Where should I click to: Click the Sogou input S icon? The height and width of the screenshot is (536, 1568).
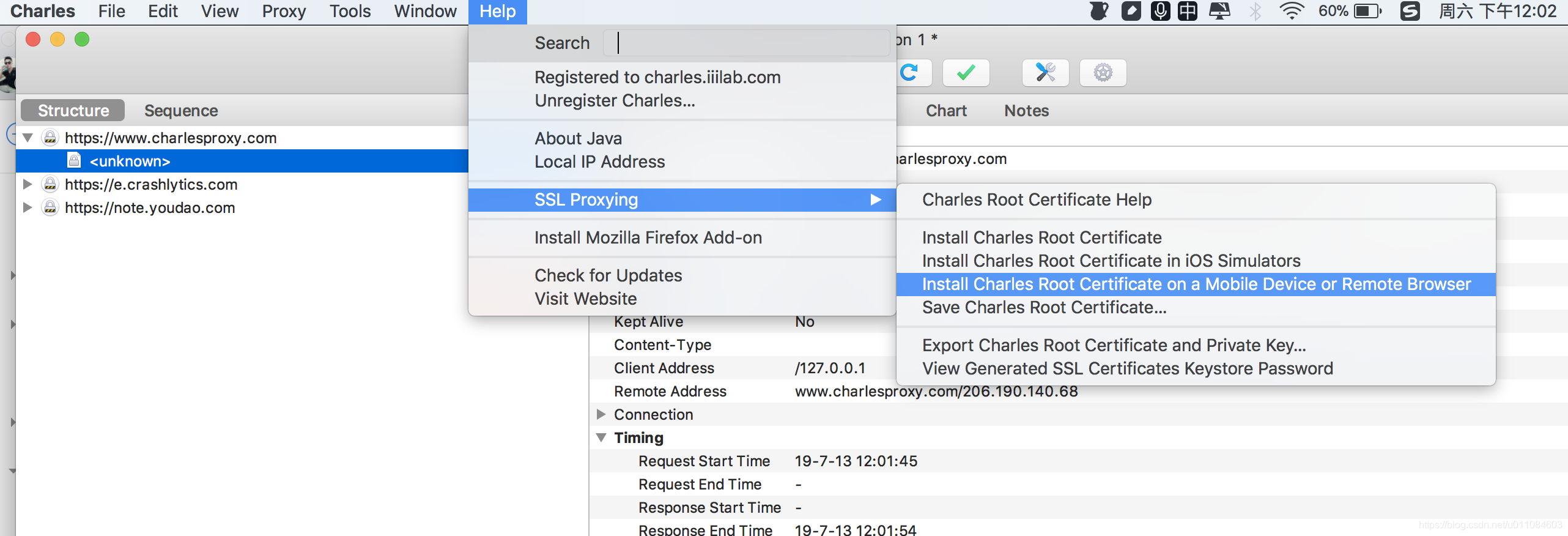[x=1410, y=11]
